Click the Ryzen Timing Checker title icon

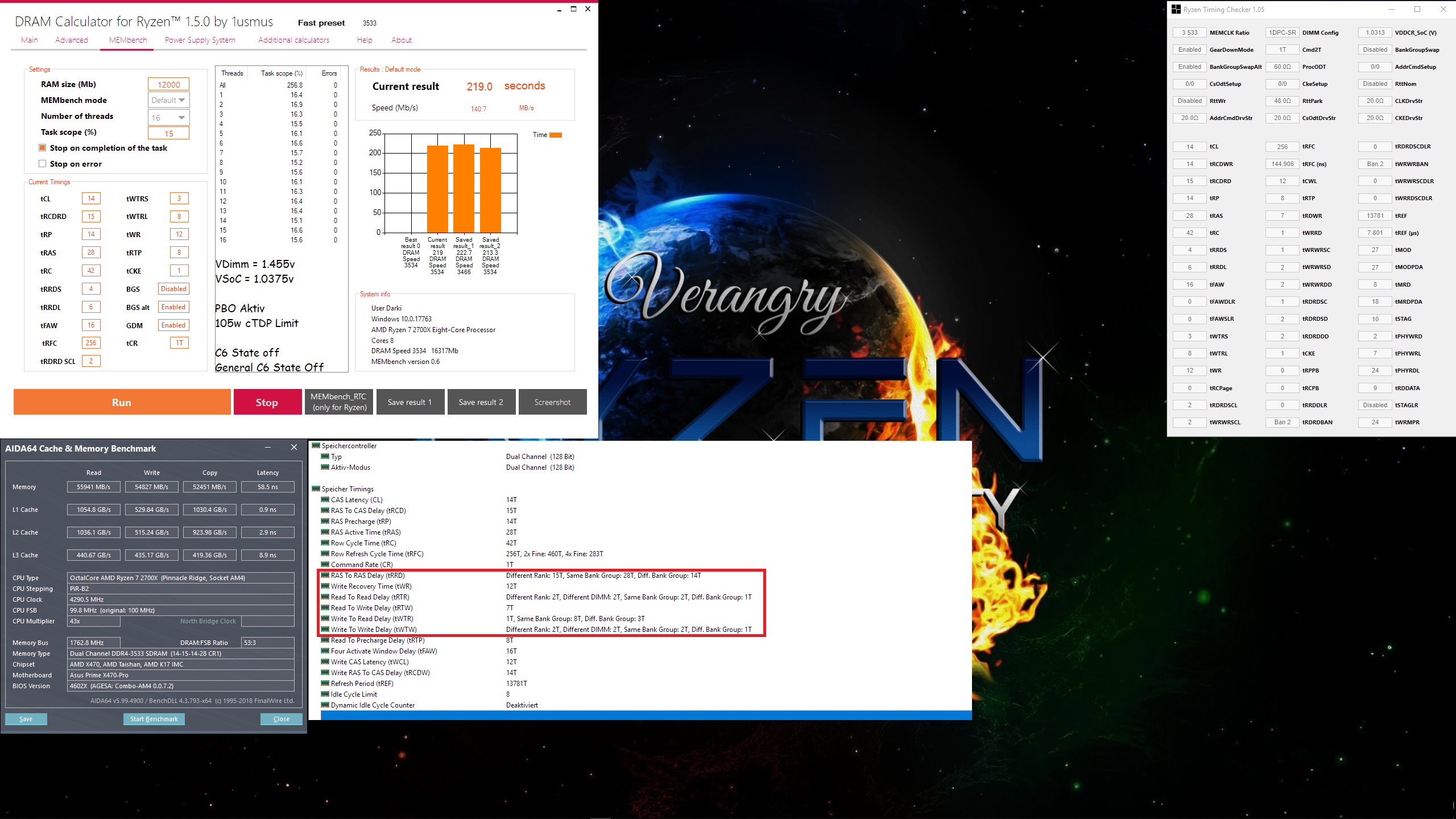click(x=1176, y=9)
